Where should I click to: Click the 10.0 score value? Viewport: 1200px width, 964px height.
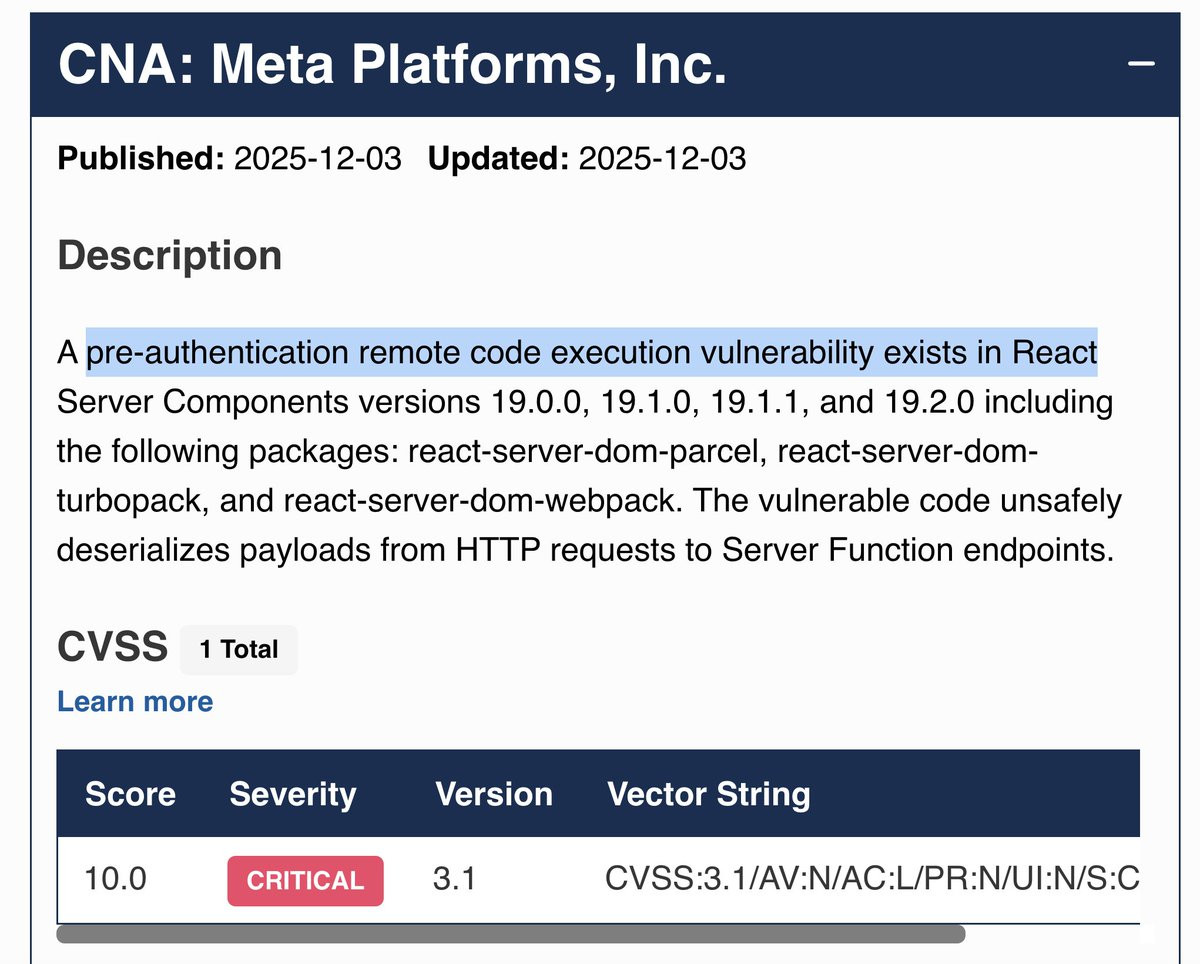tap(116, 880)
